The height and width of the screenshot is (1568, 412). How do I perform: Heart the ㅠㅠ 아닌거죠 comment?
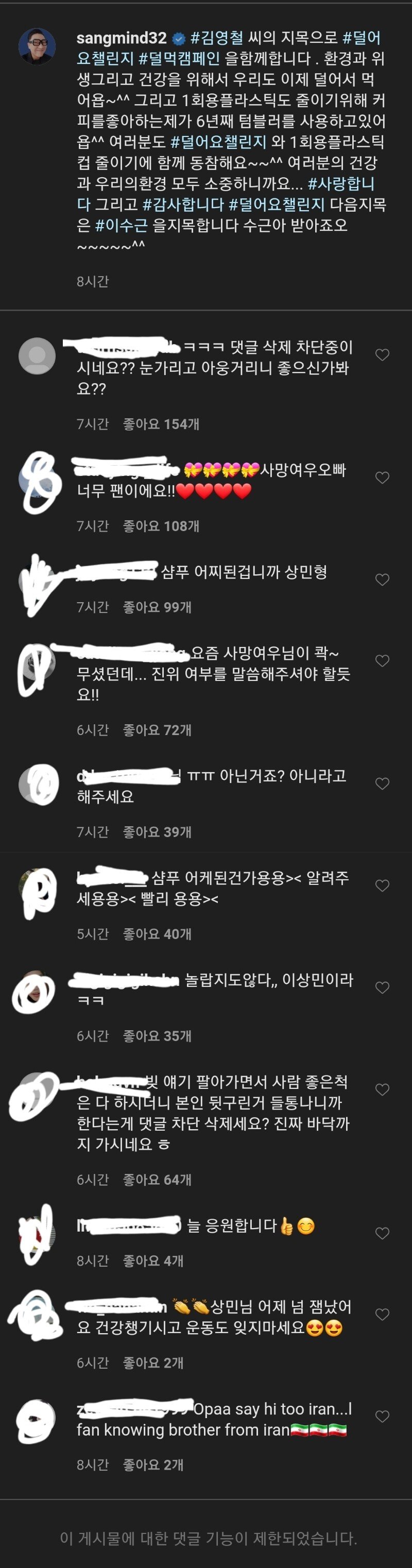point(382,784)
